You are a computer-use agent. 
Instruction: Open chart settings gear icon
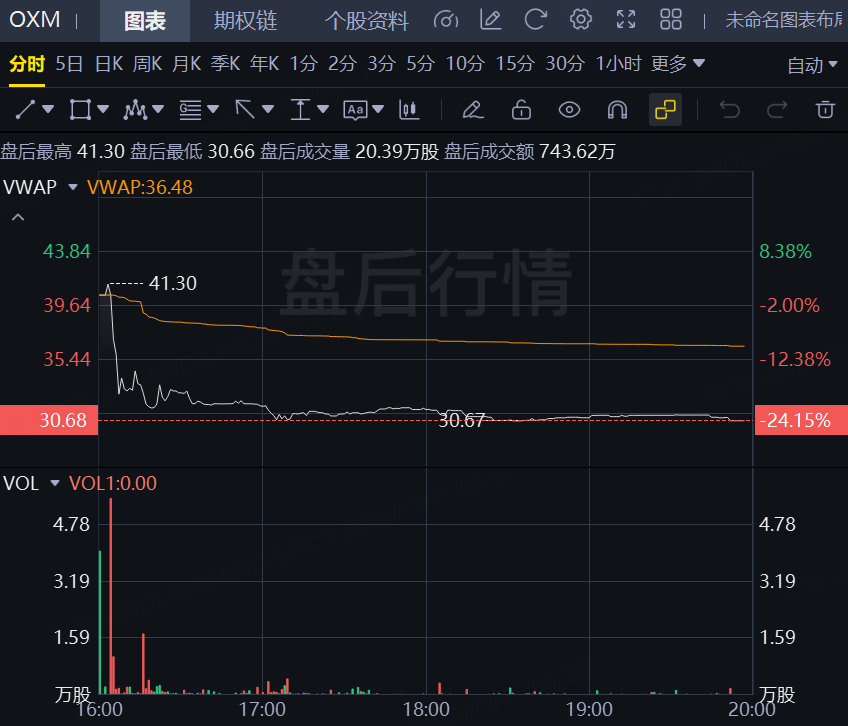pos(580,20)
